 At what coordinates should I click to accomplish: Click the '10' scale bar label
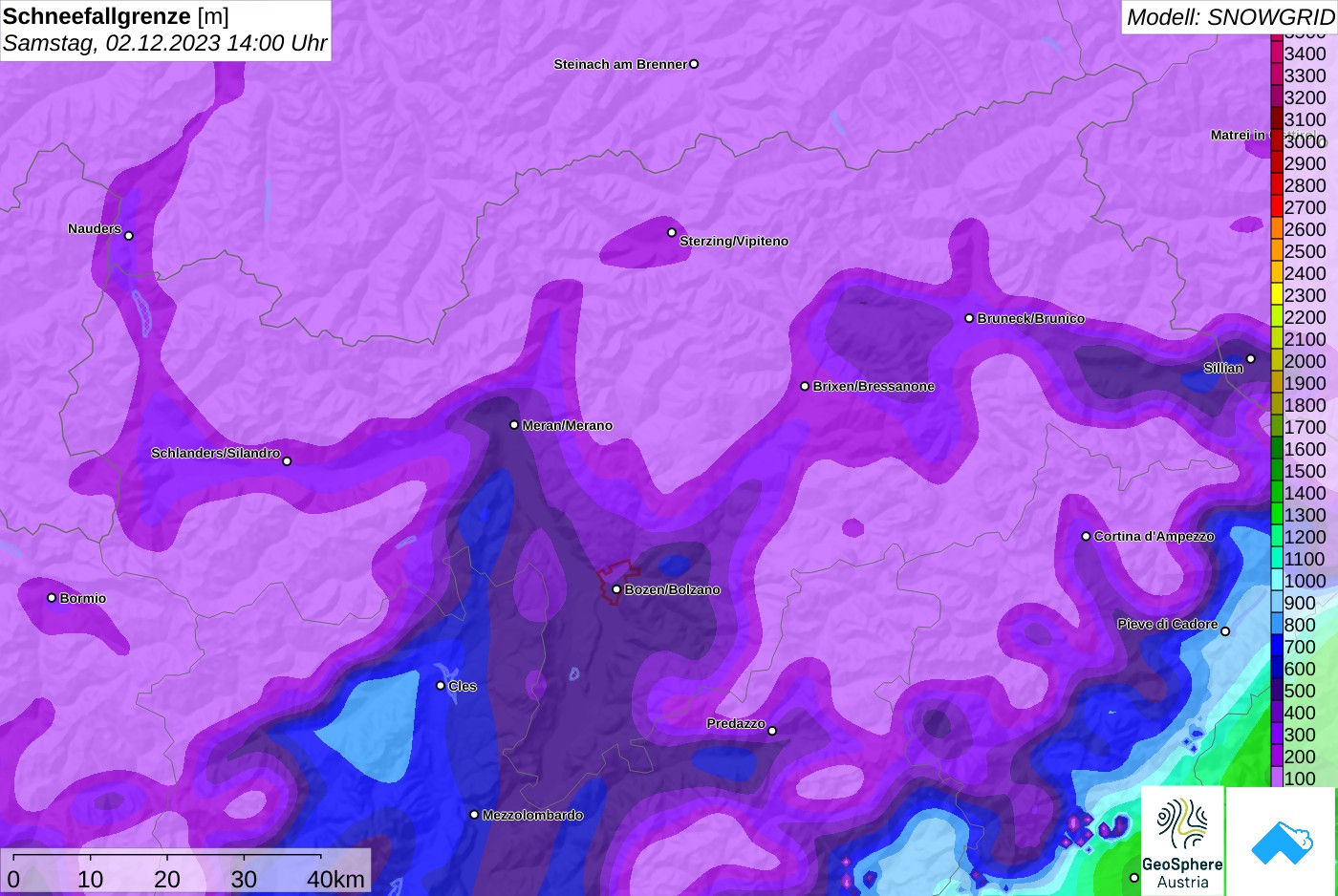[90, 879]
